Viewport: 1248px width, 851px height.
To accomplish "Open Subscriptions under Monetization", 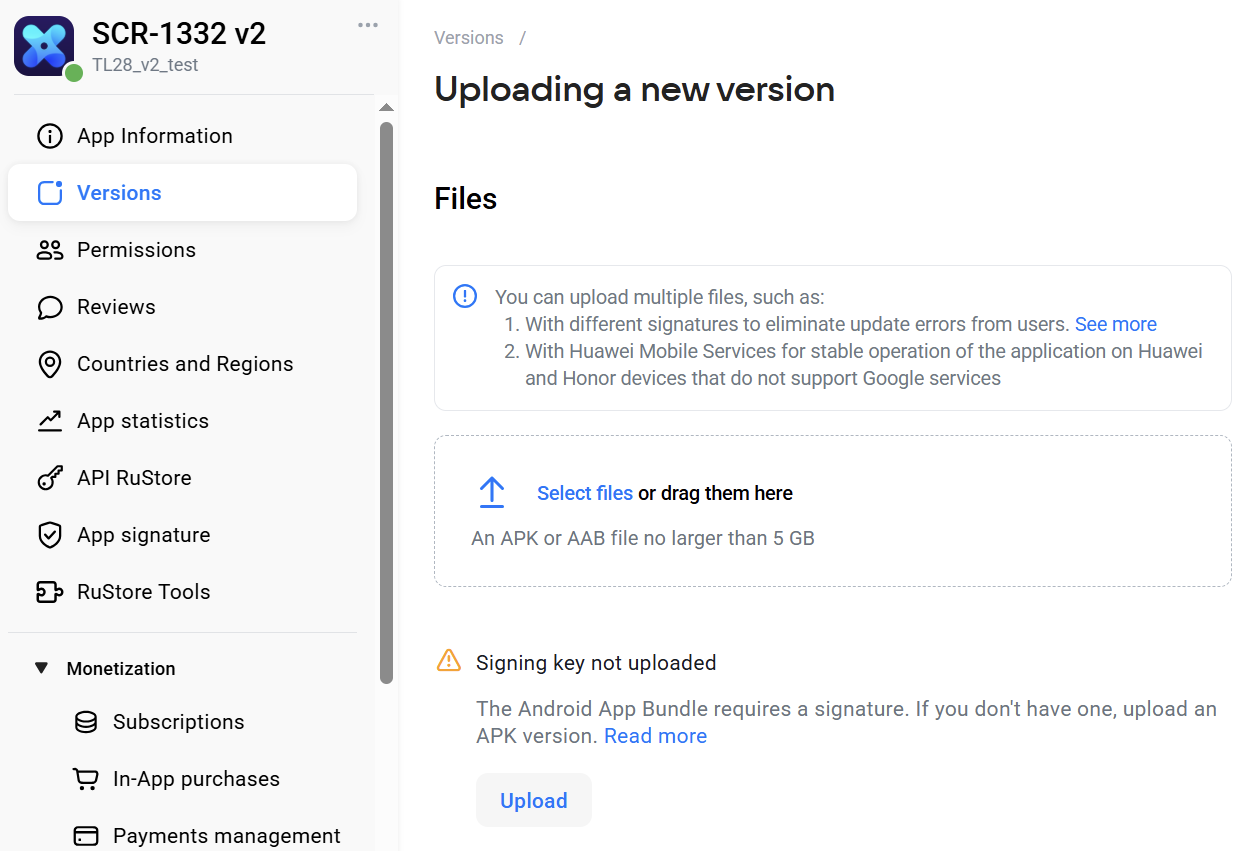I will [x=178, y=722].
